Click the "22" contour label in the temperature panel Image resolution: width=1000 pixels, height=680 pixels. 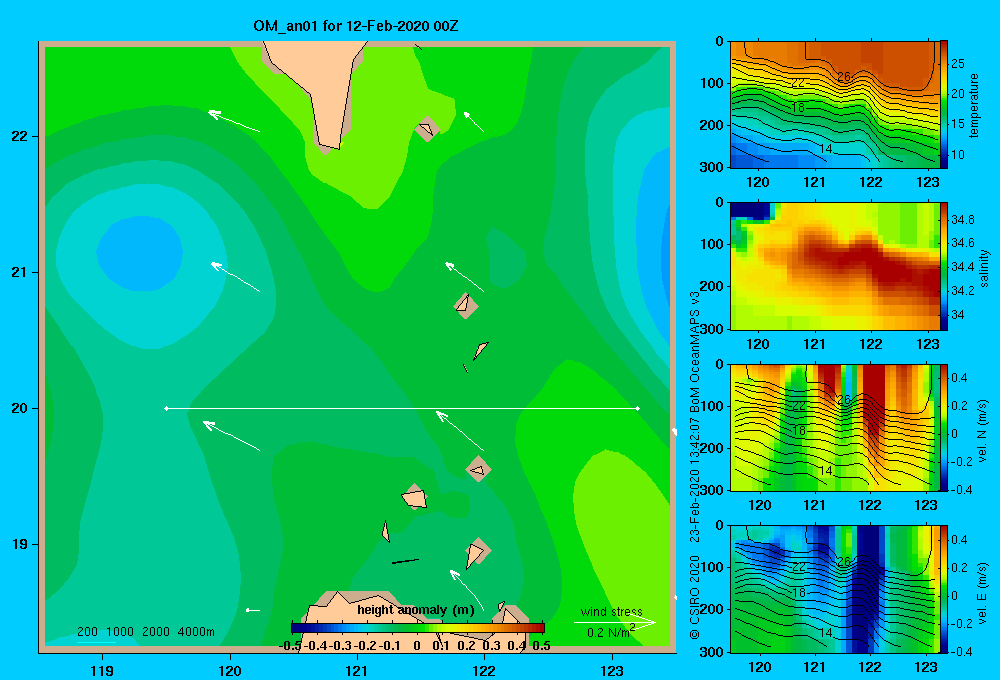[x=798, y=83]
